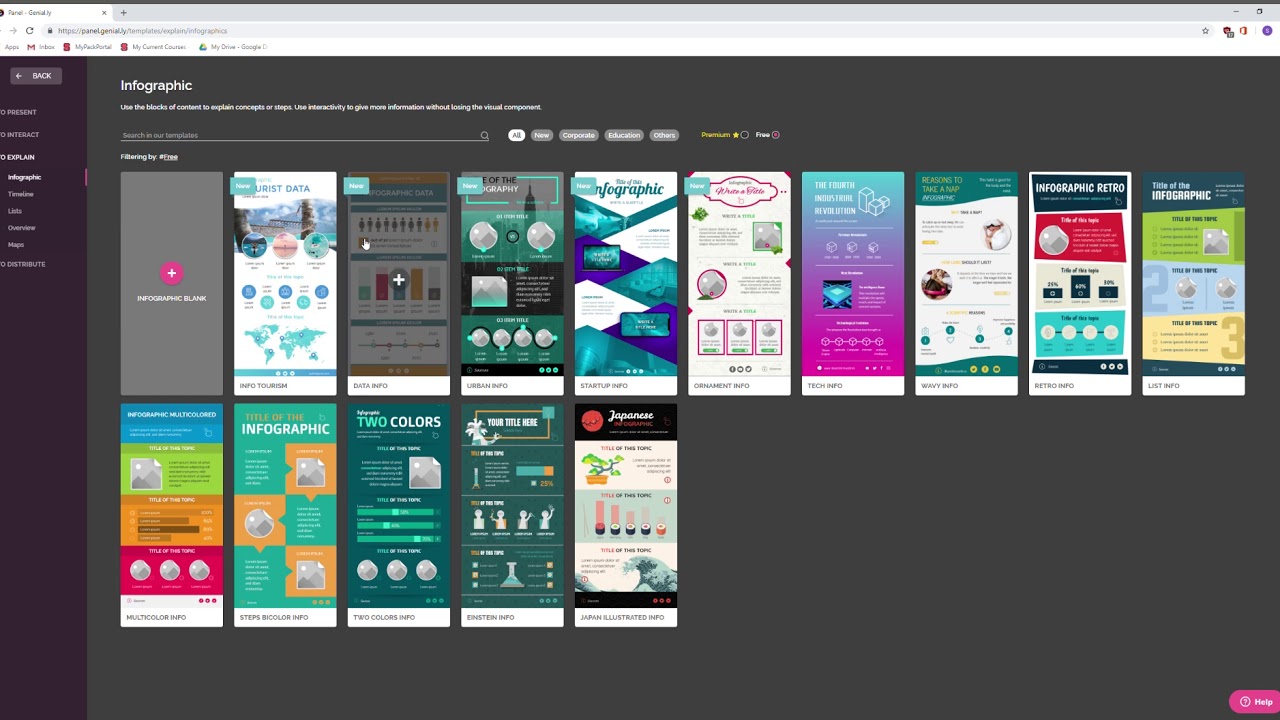Click the search magnifier icon in templates
Image resolution: width=1280 pixels, height=720 pixels.
485,136
